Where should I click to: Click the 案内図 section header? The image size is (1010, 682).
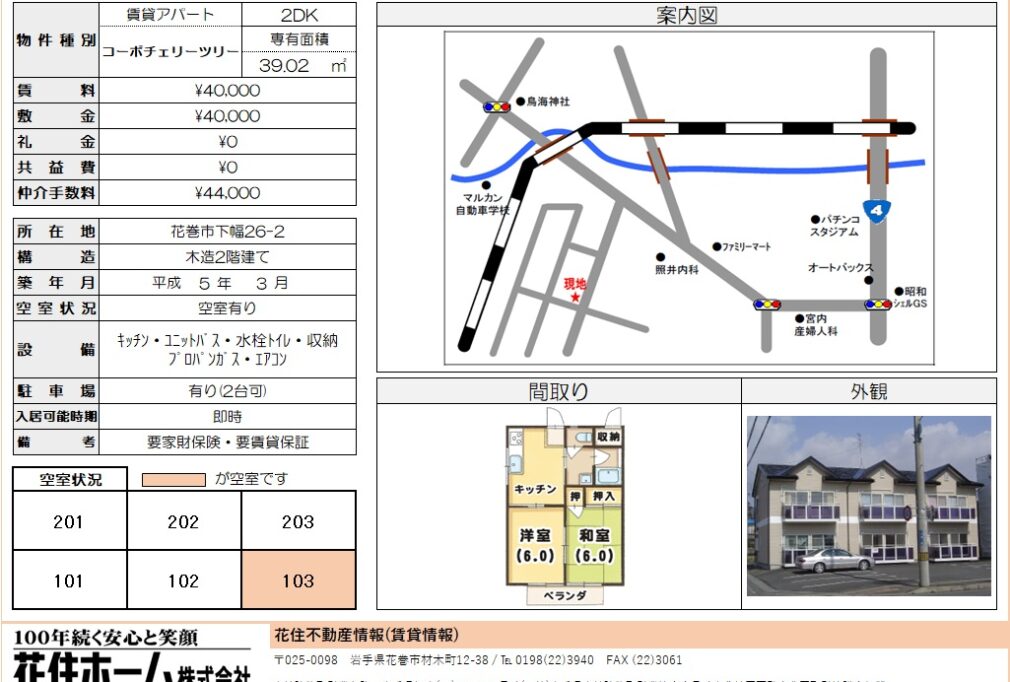(686, 16)
